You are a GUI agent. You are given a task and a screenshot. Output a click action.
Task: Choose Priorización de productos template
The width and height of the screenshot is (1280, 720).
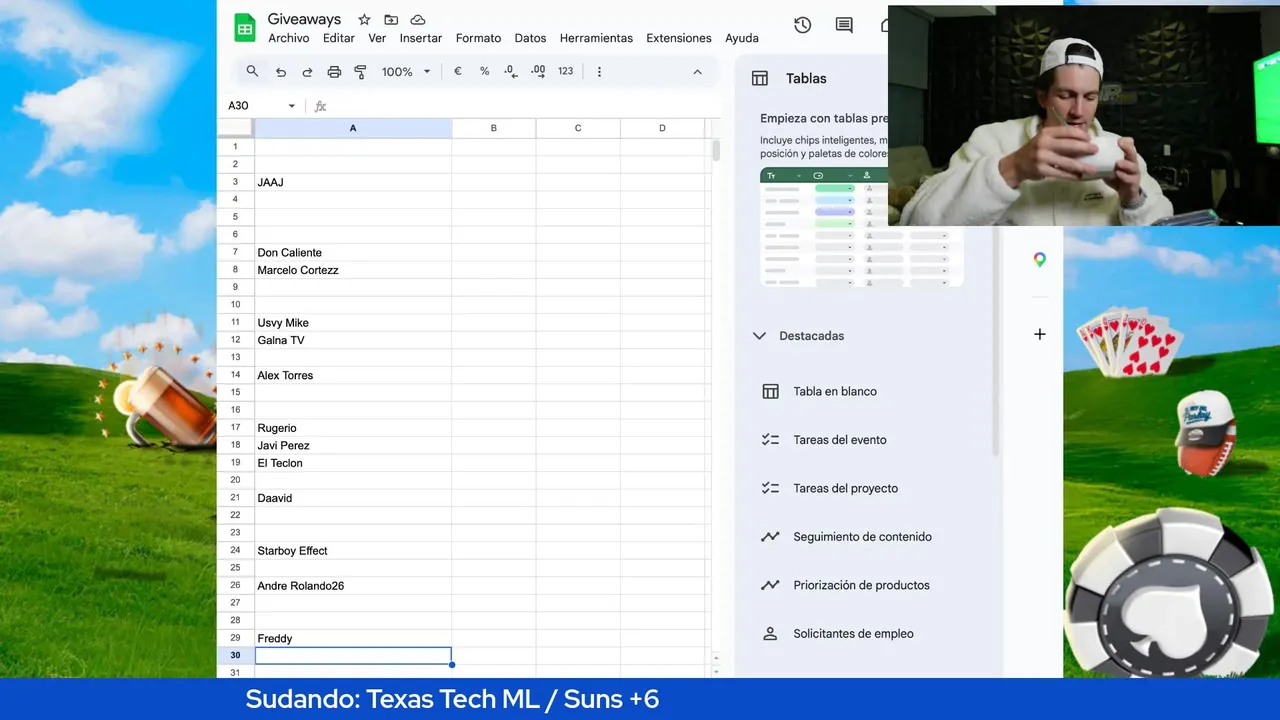tap(861, 585)
